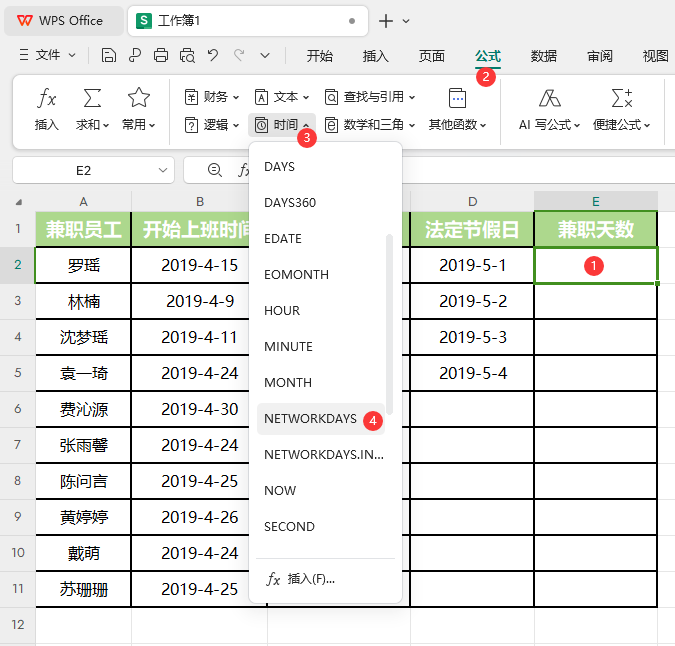Add a new tab with the plus button
Screen dimensions: 675x646
pos(386,21)
